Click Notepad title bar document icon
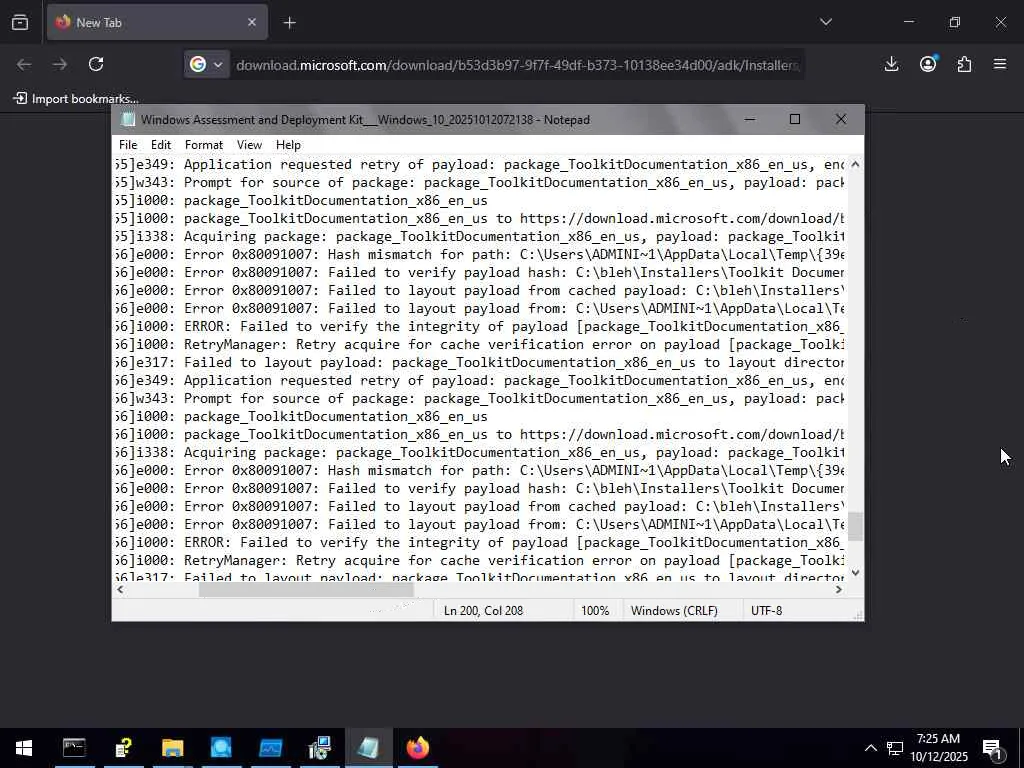 (x=129, y=120)
